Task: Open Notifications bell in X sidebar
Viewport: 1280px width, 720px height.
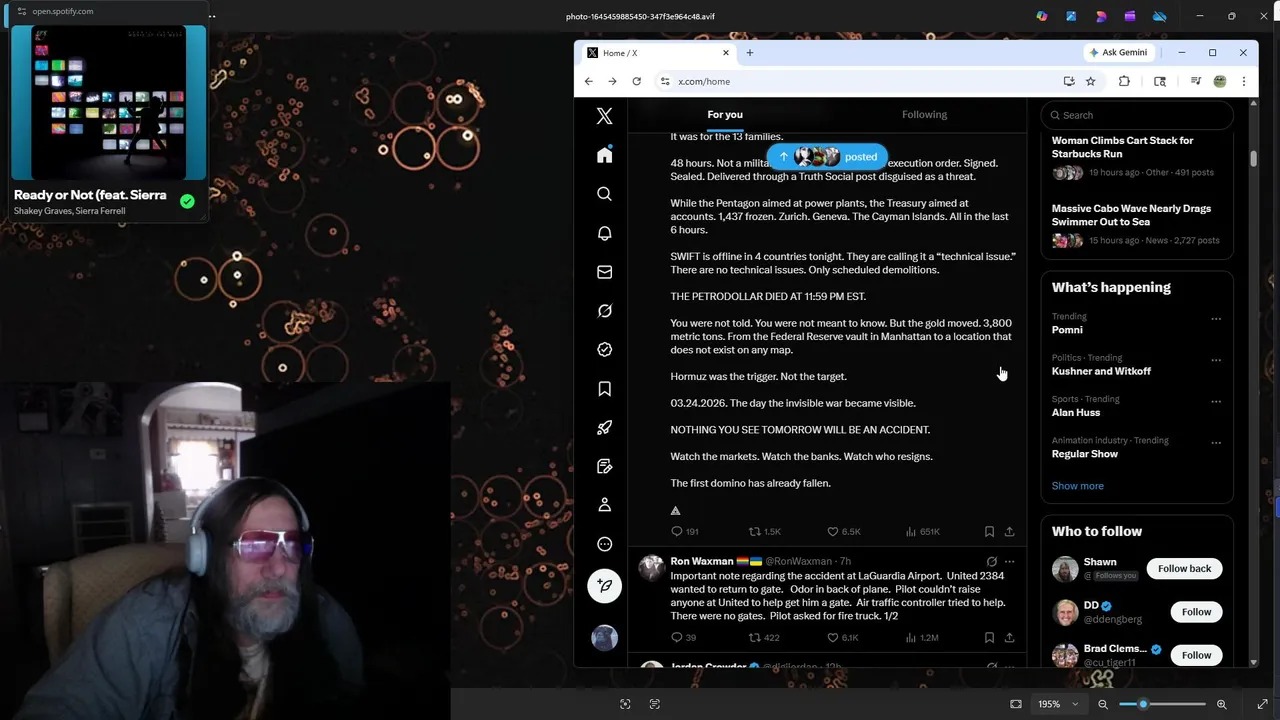Action: pyautogui.click(x=604, y=233)
